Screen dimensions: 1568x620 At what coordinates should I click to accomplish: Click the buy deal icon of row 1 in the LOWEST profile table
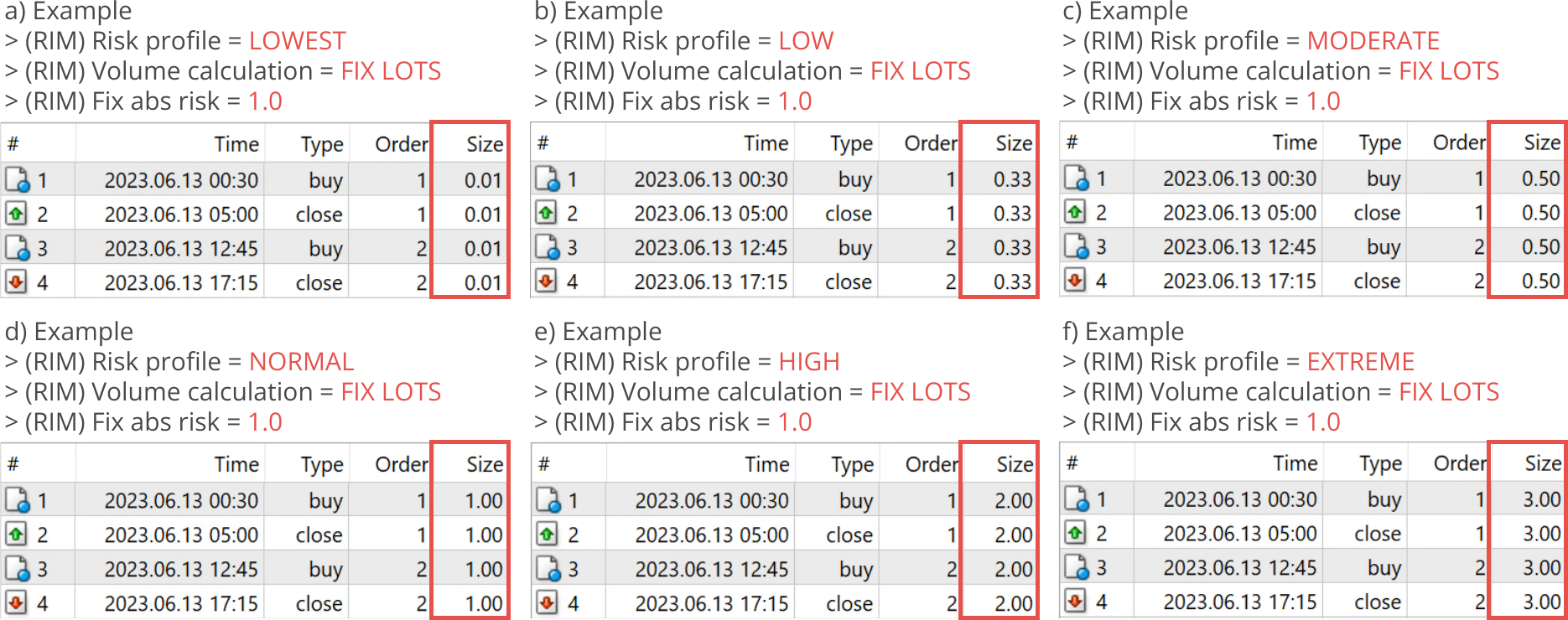point(18,179)
